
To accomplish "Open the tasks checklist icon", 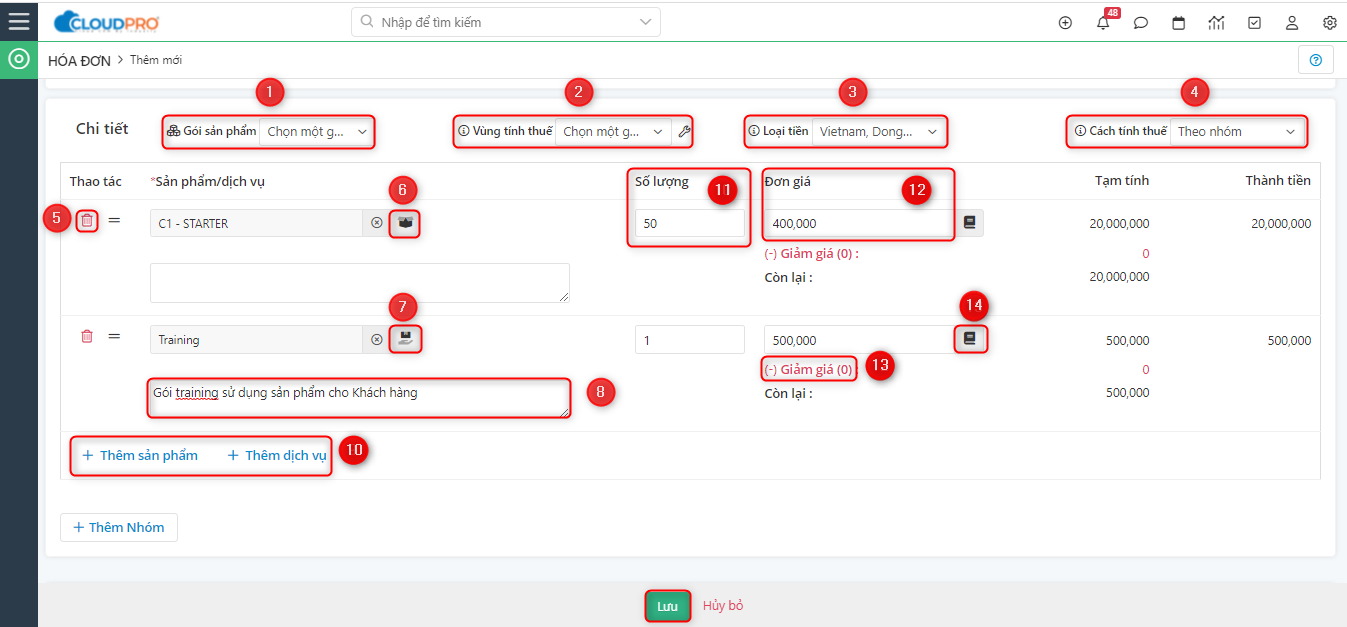I will (x=1254, y=23).
